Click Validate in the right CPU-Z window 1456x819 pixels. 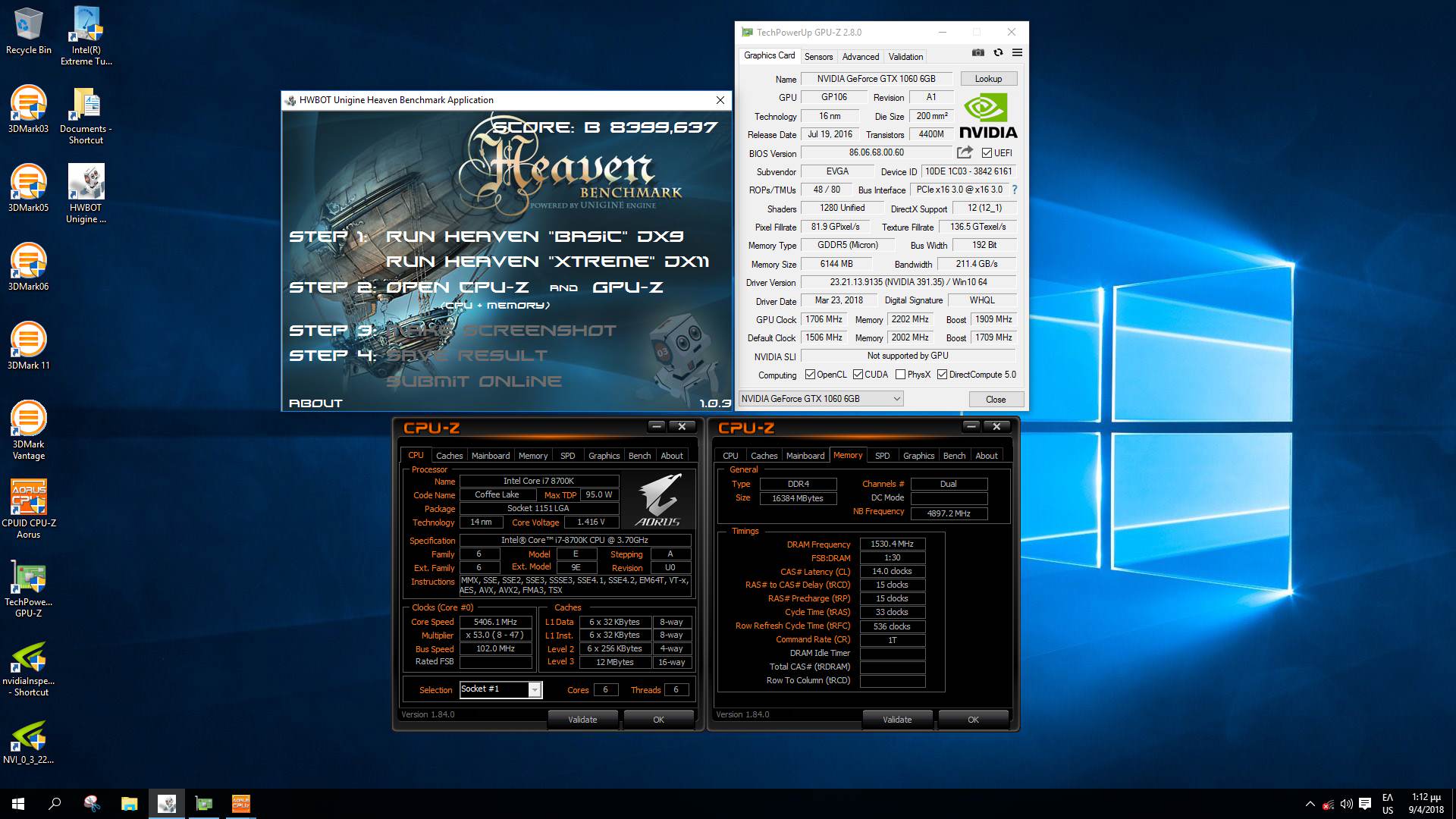pyautogui.click(x=897, y=720)
